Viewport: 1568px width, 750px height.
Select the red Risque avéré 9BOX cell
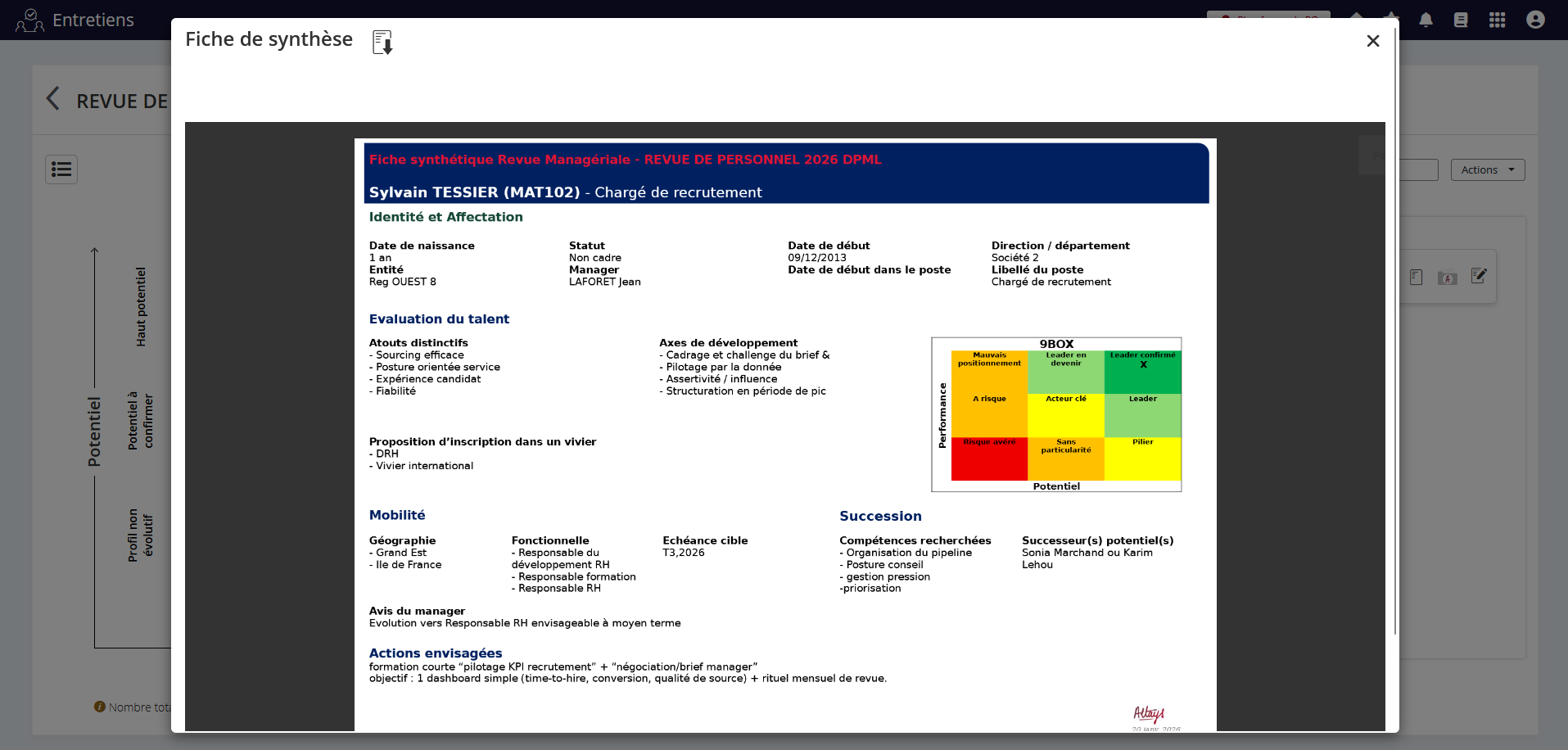coord(989,459)
